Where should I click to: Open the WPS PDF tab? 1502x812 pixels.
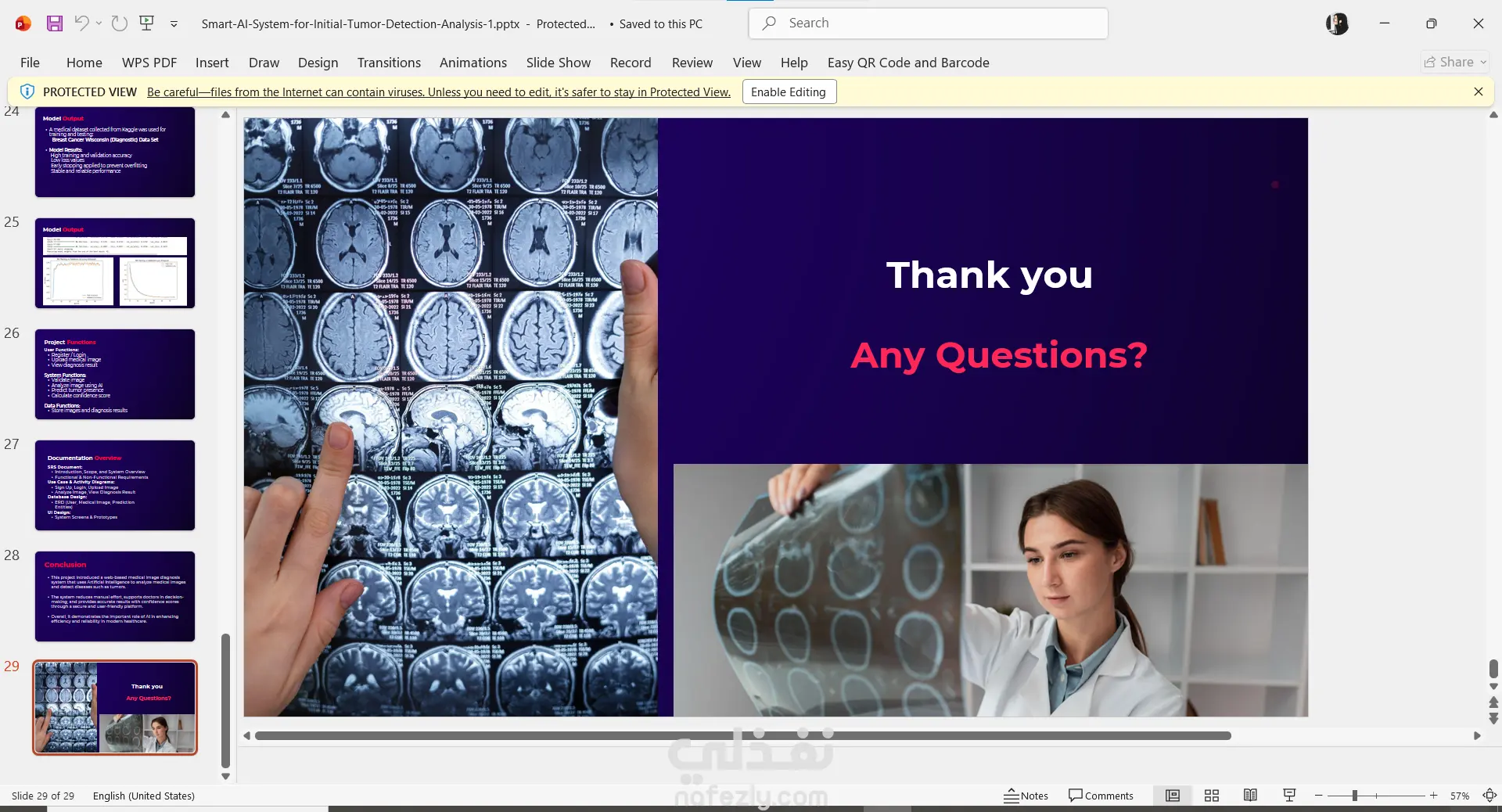coord(149,63)
